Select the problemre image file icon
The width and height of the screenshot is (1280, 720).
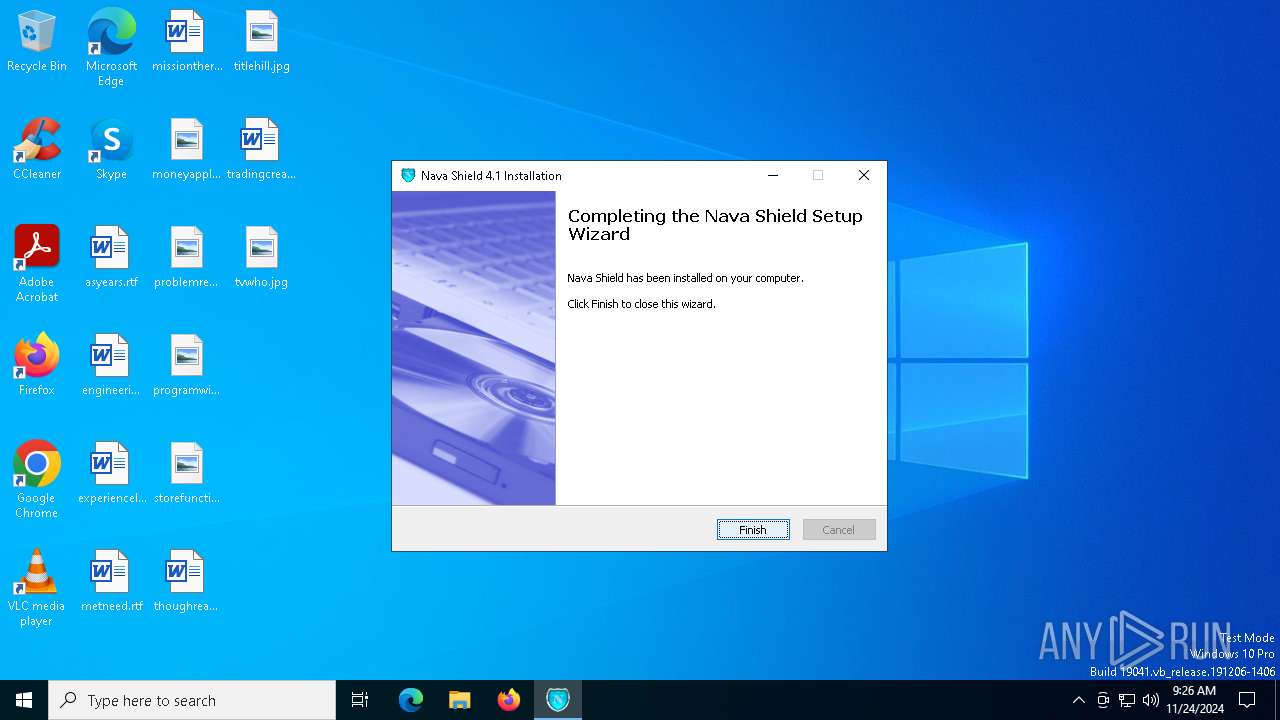coord(186,258)
